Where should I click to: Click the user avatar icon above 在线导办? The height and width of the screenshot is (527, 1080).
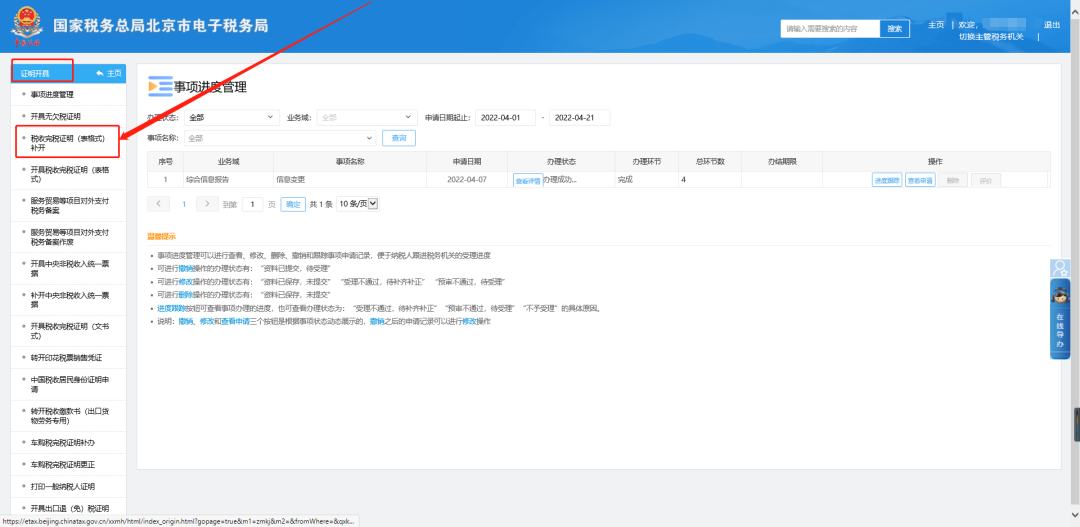tap(1059, 268)
